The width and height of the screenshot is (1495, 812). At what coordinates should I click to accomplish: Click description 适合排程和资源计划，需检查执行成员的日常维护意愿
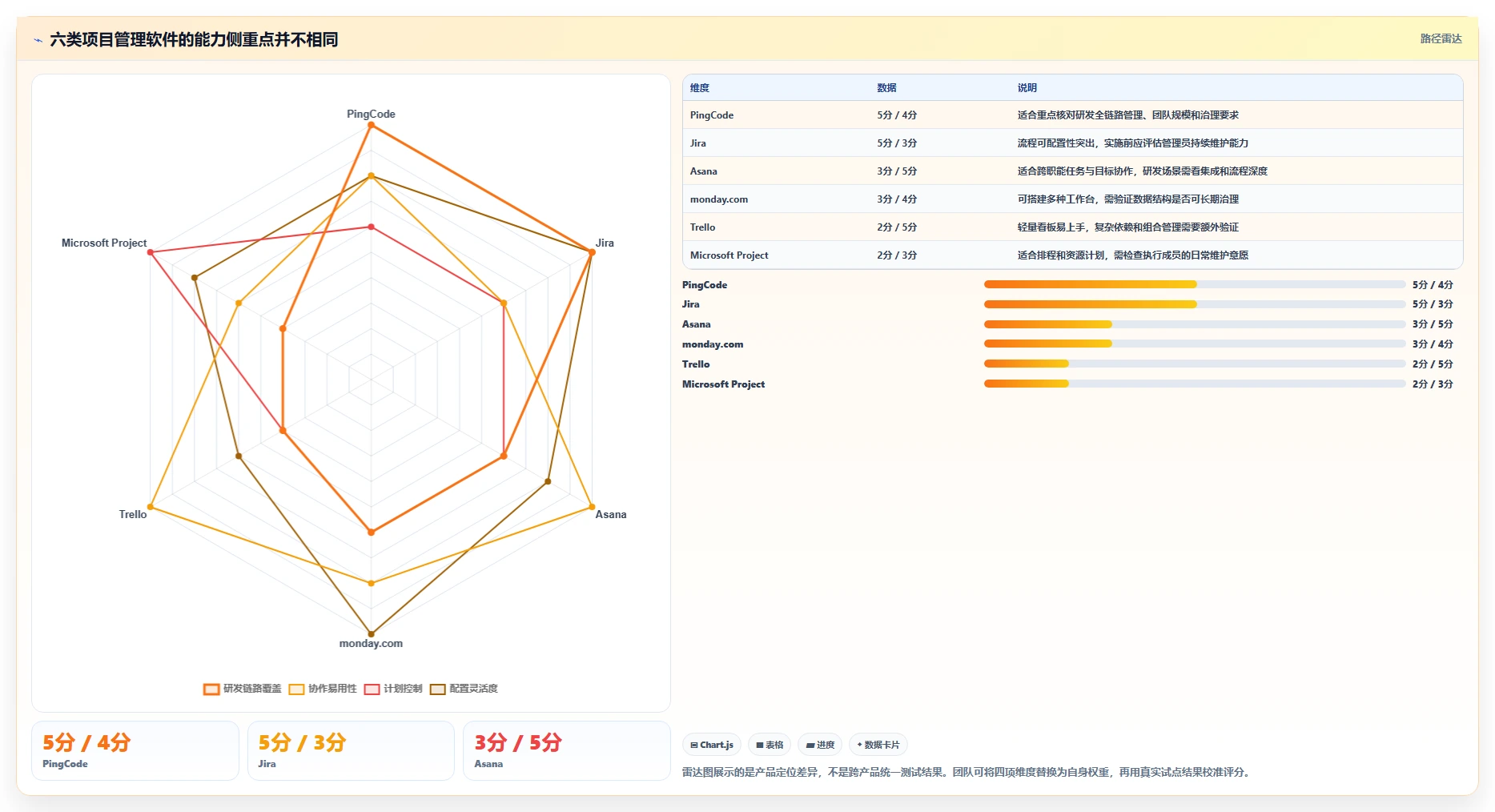(x=1133, y=255)
